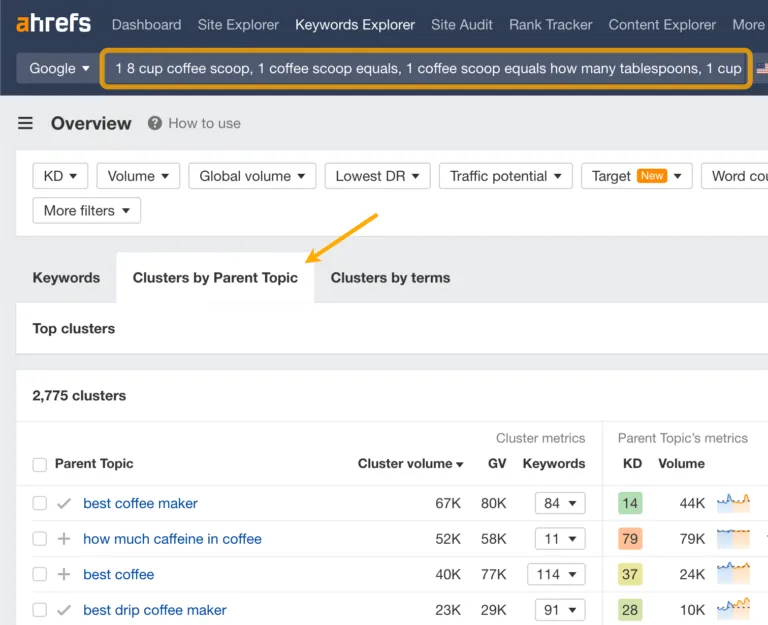Screen dimensions: 768x625
Task: Open trend sparkline for best coffee row
Action: click(733, 574)
